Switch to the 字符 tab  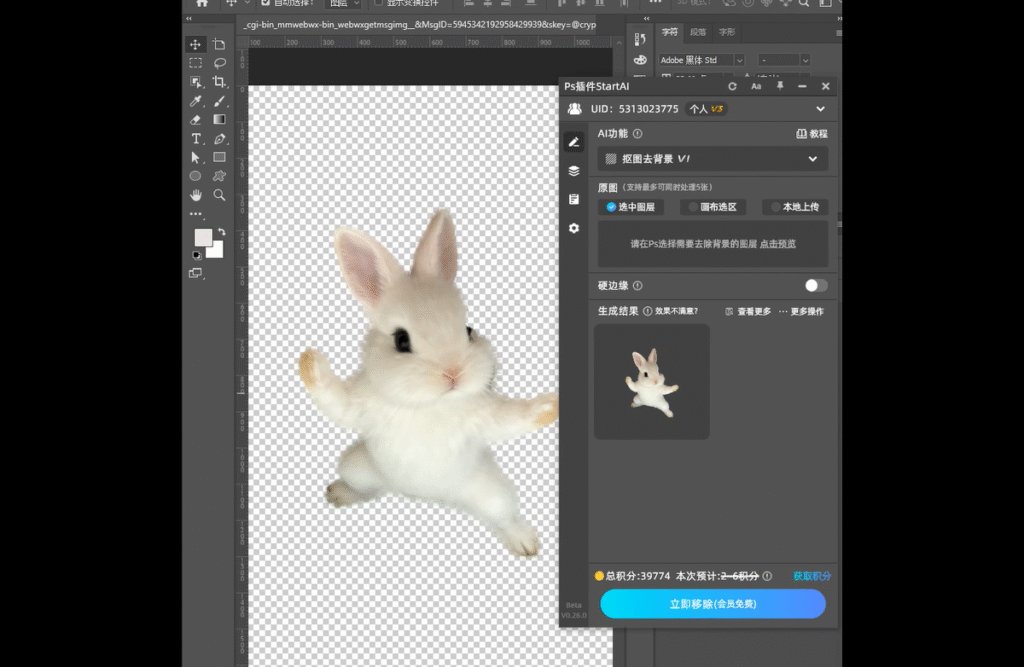coord(669,32)
